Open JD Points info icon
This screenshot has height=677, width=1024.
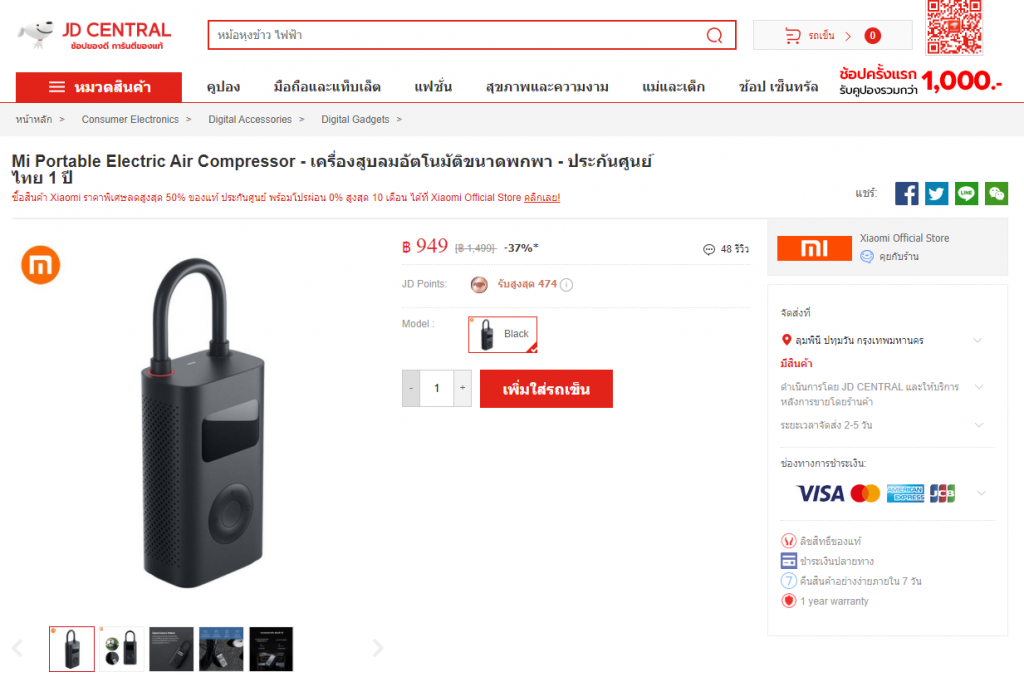(x=567, y=285)
